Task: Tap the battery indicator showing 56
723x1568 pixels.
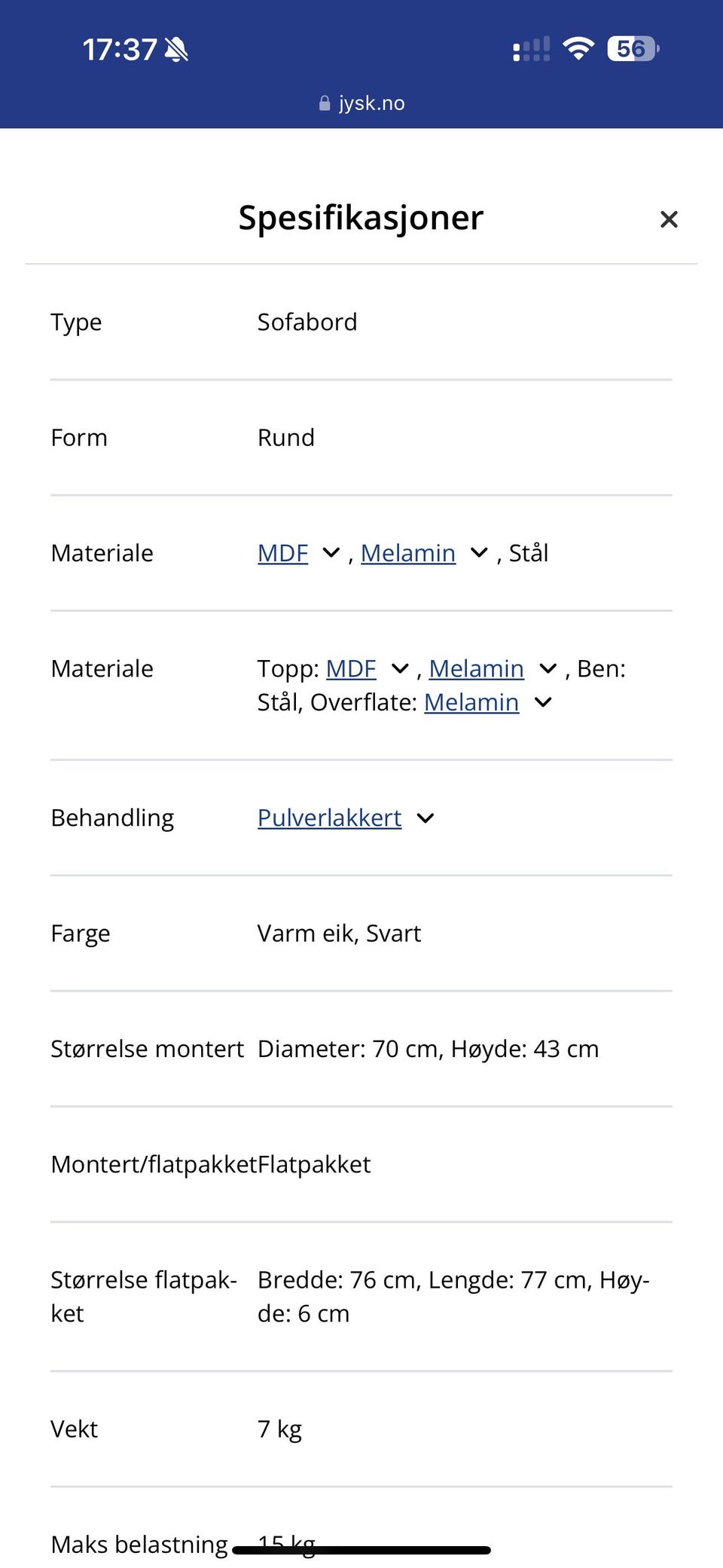Action: [x=633, y=49]
